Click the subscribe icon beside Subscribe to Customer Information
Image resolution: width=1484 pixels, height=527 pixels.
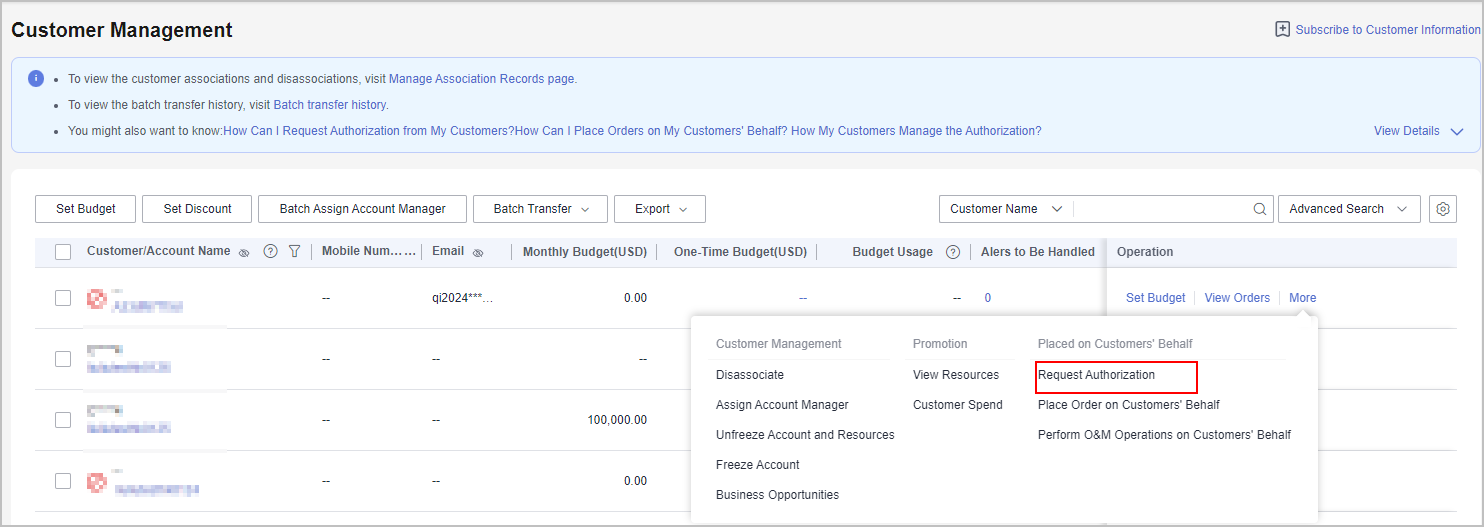pos(1282,30)
